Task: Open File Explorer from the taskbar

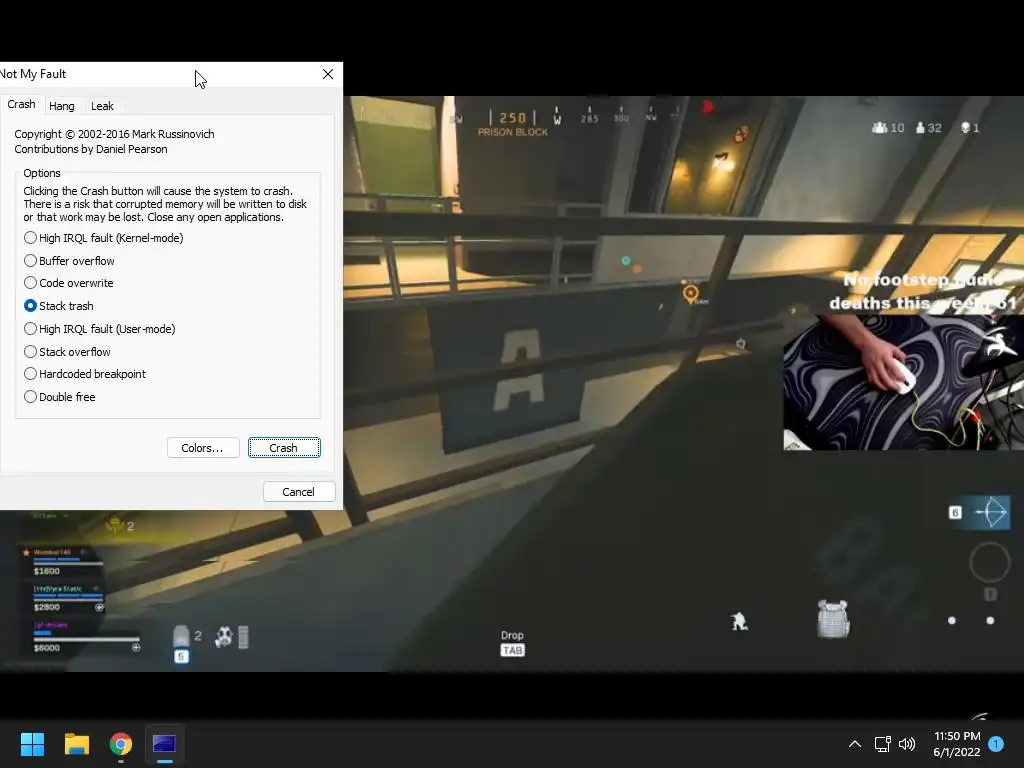Action: pos(76,744)
